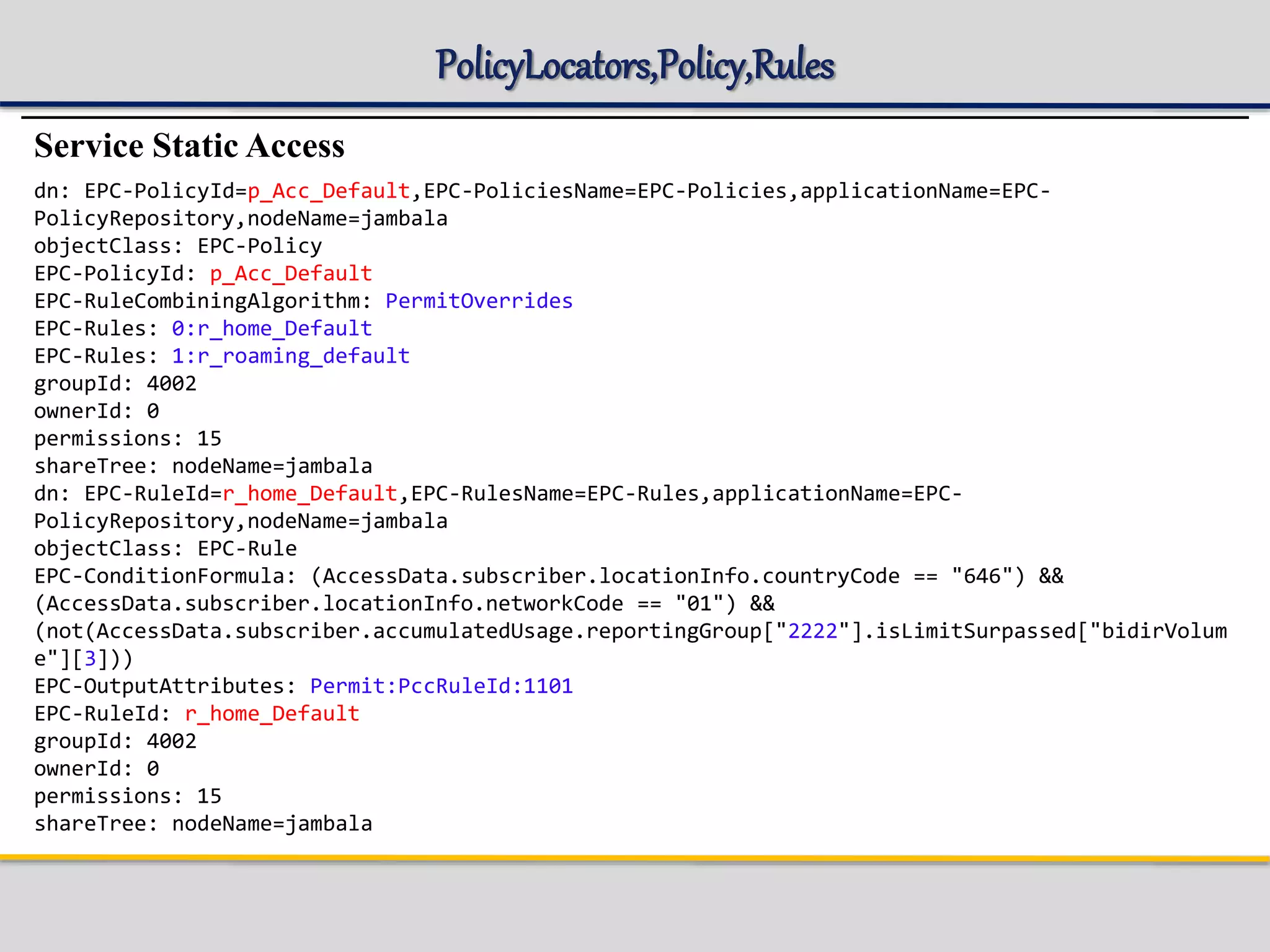This screenshot has height=952, width=1270.
Task: Click the countryCode value "646"
Action: point(982,576)
